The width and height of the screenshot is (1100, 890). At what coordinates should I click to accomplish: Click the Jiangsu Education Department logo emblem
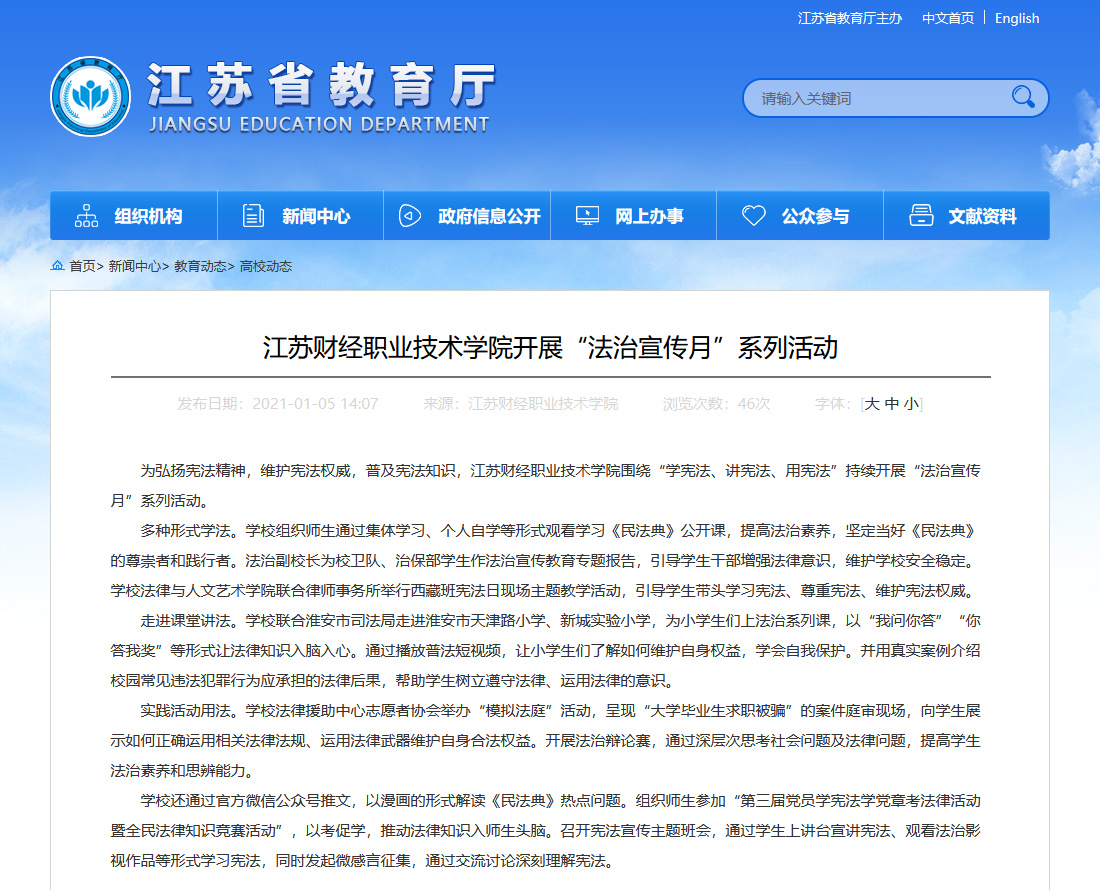[x=90, y=97]
